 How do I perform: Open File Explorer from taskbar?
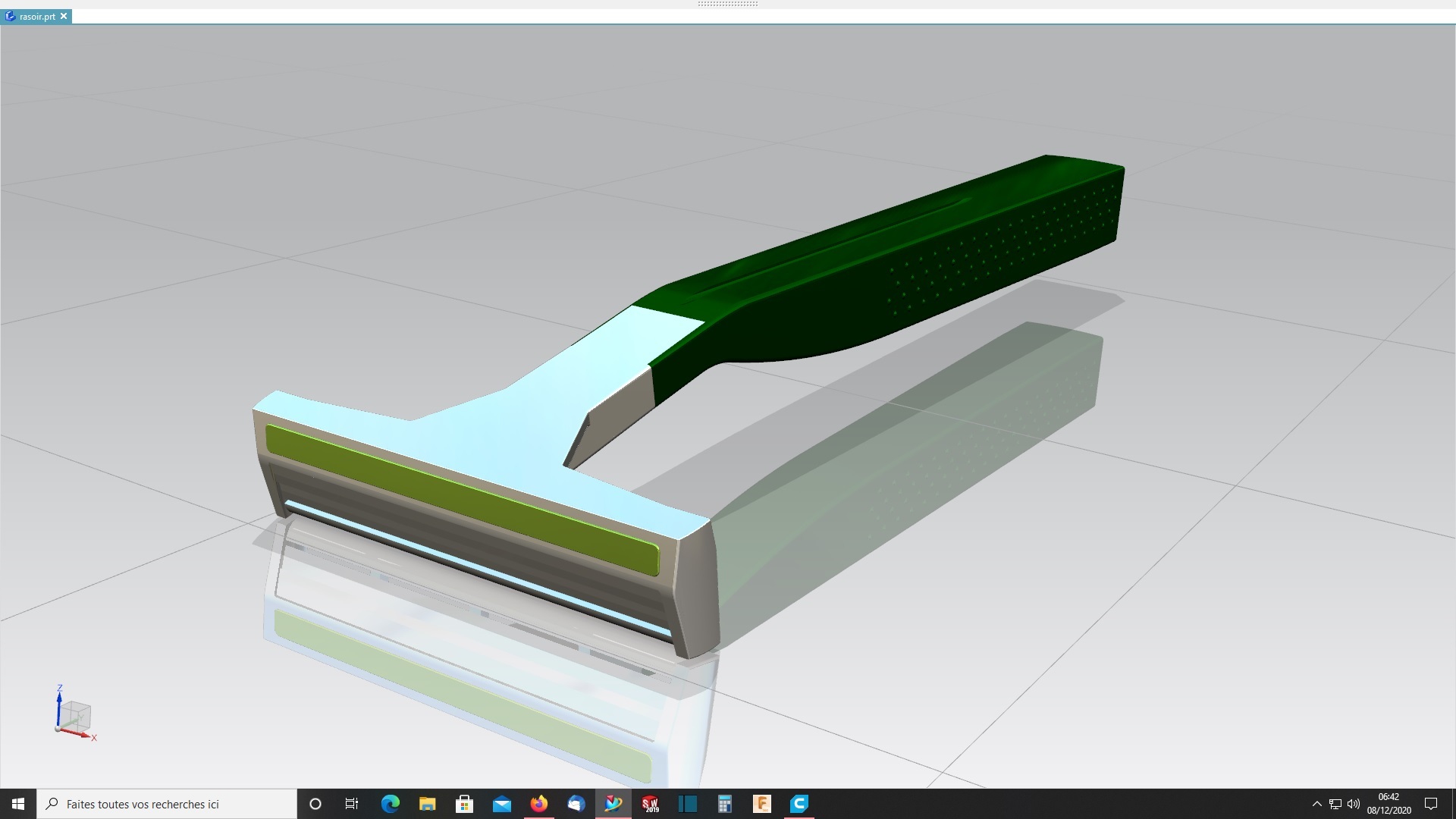[x=427, y=804]
